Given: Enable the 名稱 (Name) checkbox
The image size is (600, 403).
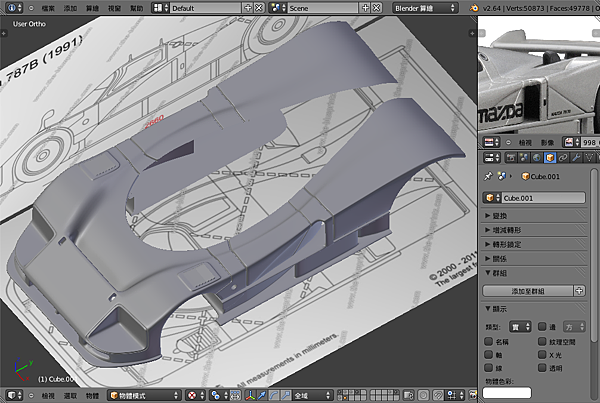Looking at the screenshot, I should coord(488,341).
